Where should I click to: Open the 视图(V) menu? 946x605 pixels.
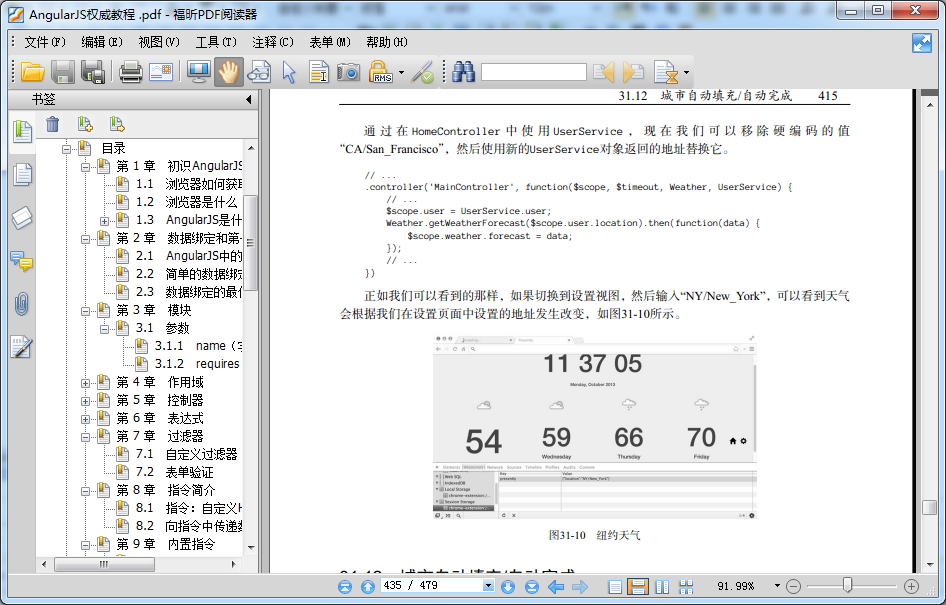[159, 42]
